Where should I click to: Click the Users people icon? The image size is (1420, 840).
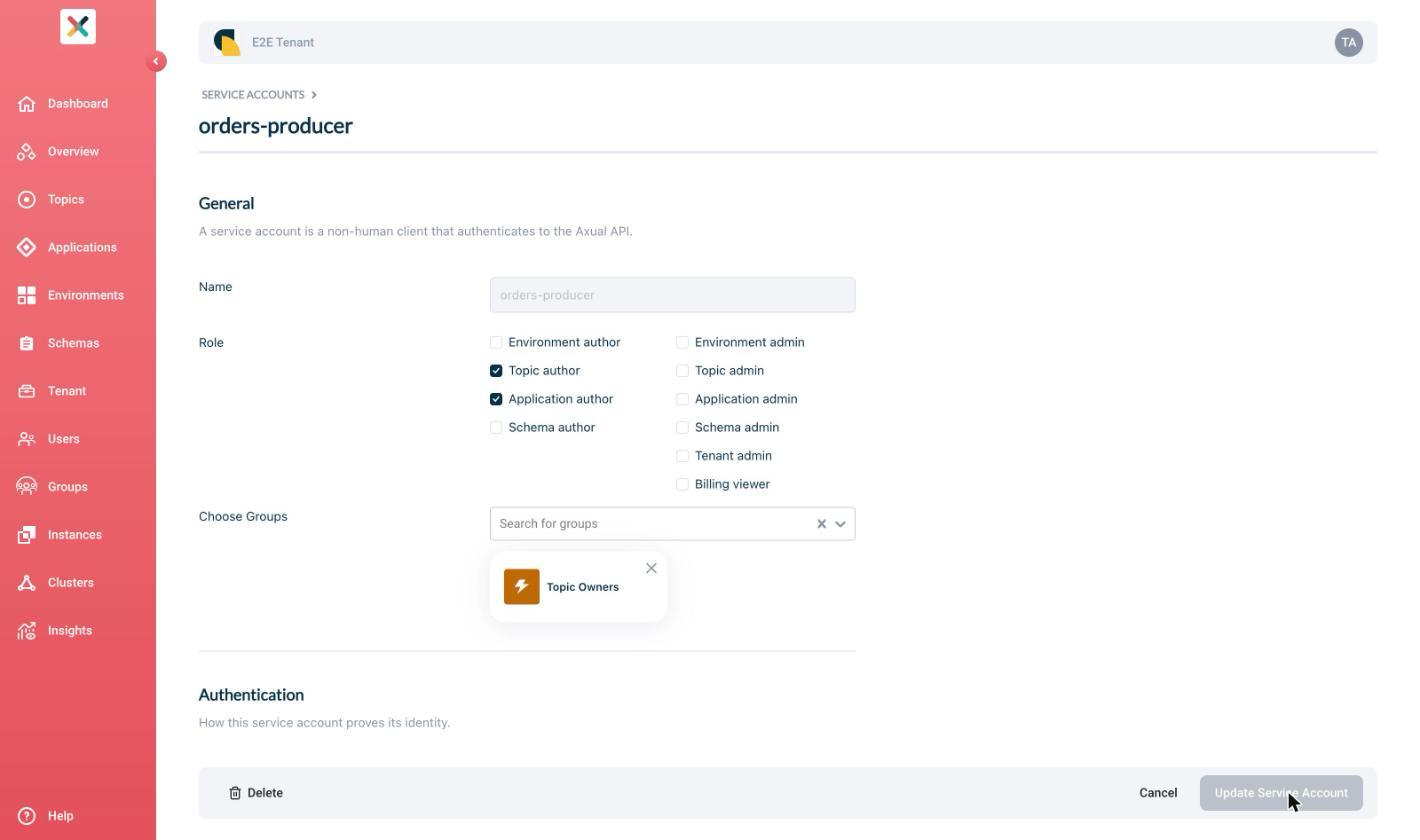point(27,440)
